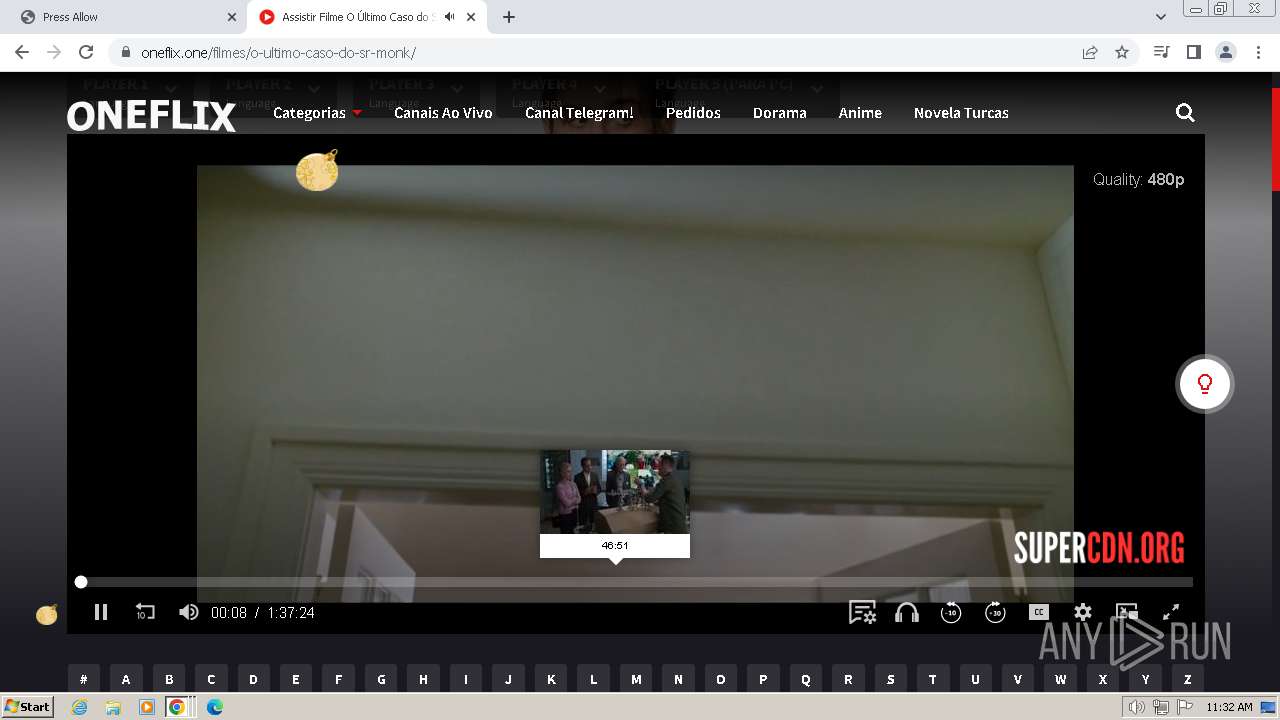Open Novela Turcas menu item

pos(961,113)
